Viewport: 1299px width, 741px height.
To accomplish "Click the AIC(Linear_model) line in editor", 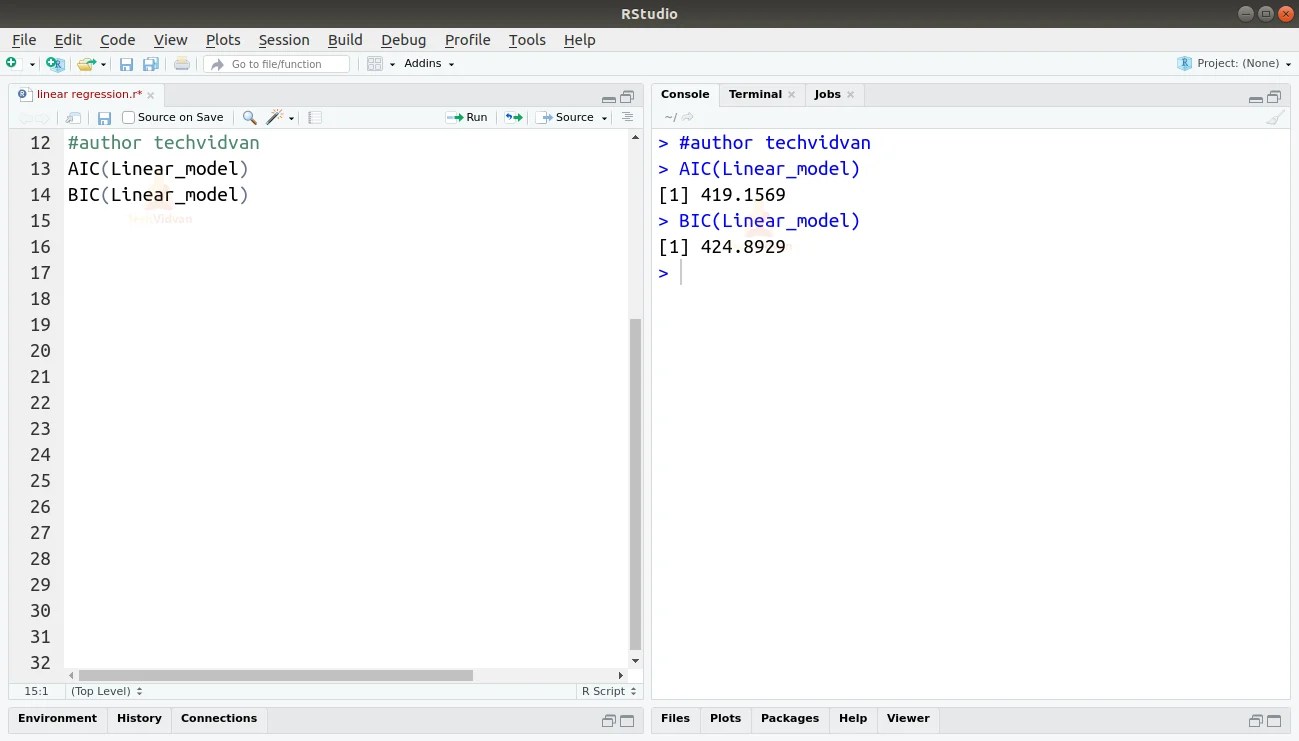I will (x=158, y=169).
